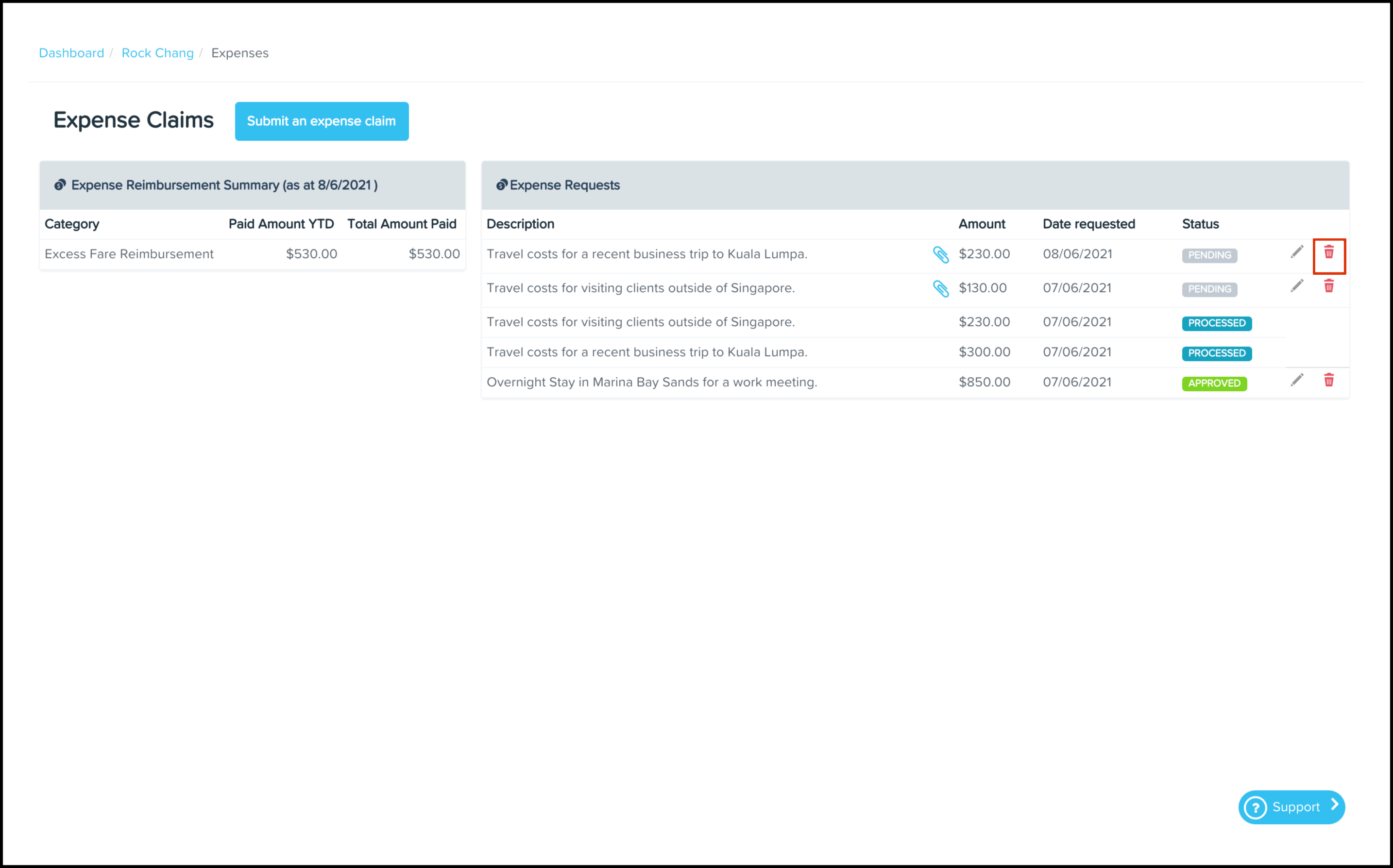Go to Dashboard breadcrumb link

pyautogui.click(x=71, y=53)
